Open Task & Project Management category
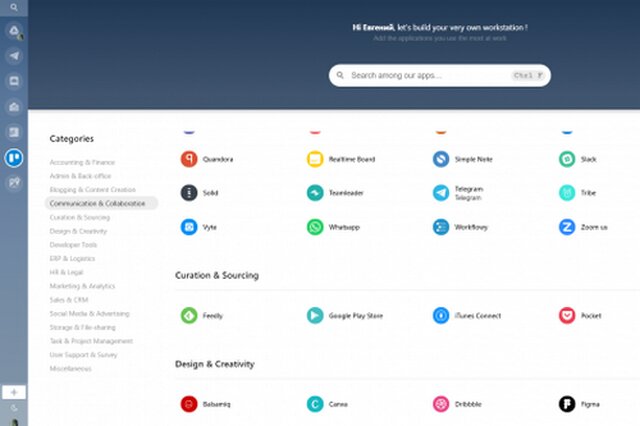 click(91, 341)
